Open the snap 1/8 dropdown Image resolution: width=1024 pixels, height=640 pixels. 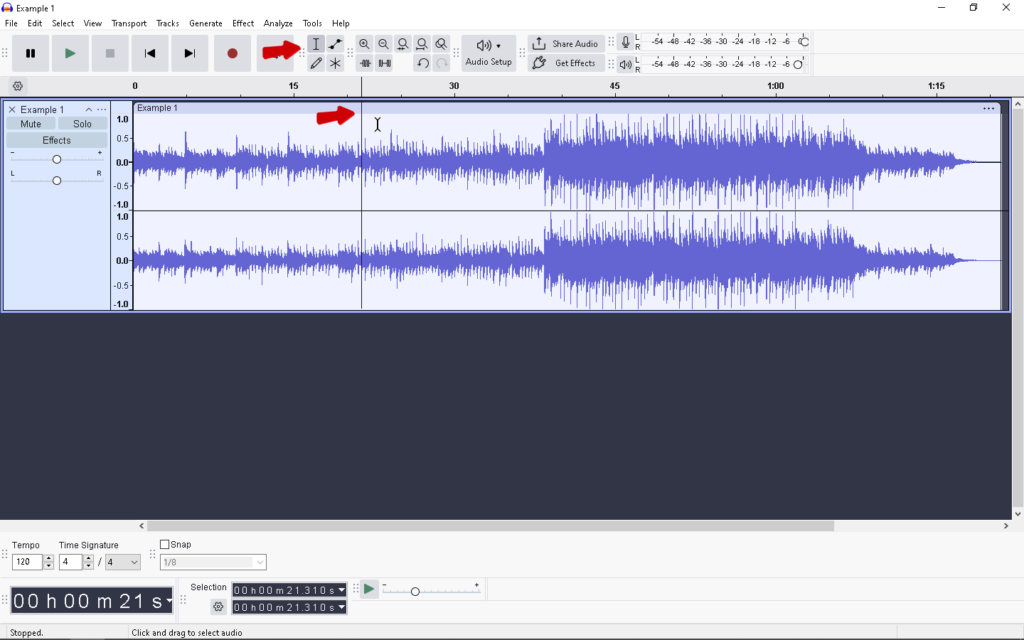click(x=213, y=563)
